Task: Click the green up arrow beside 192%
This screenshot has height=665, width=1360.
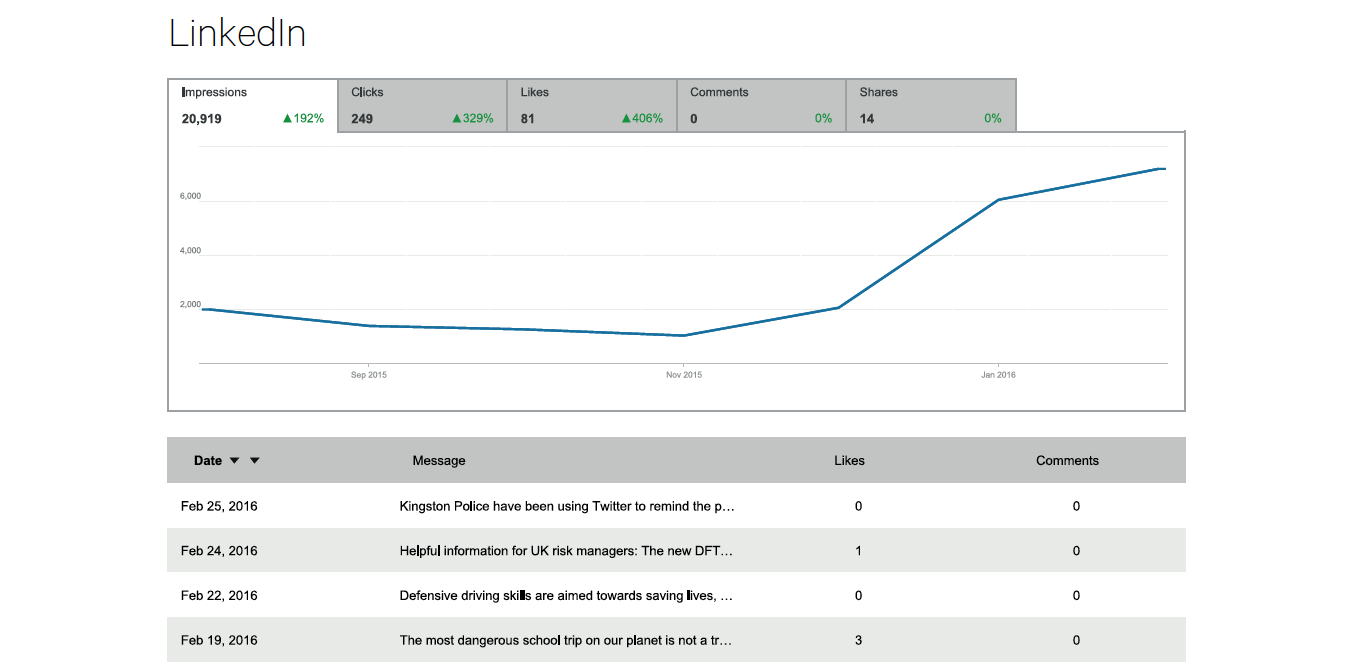Action: tap(287, 119)
